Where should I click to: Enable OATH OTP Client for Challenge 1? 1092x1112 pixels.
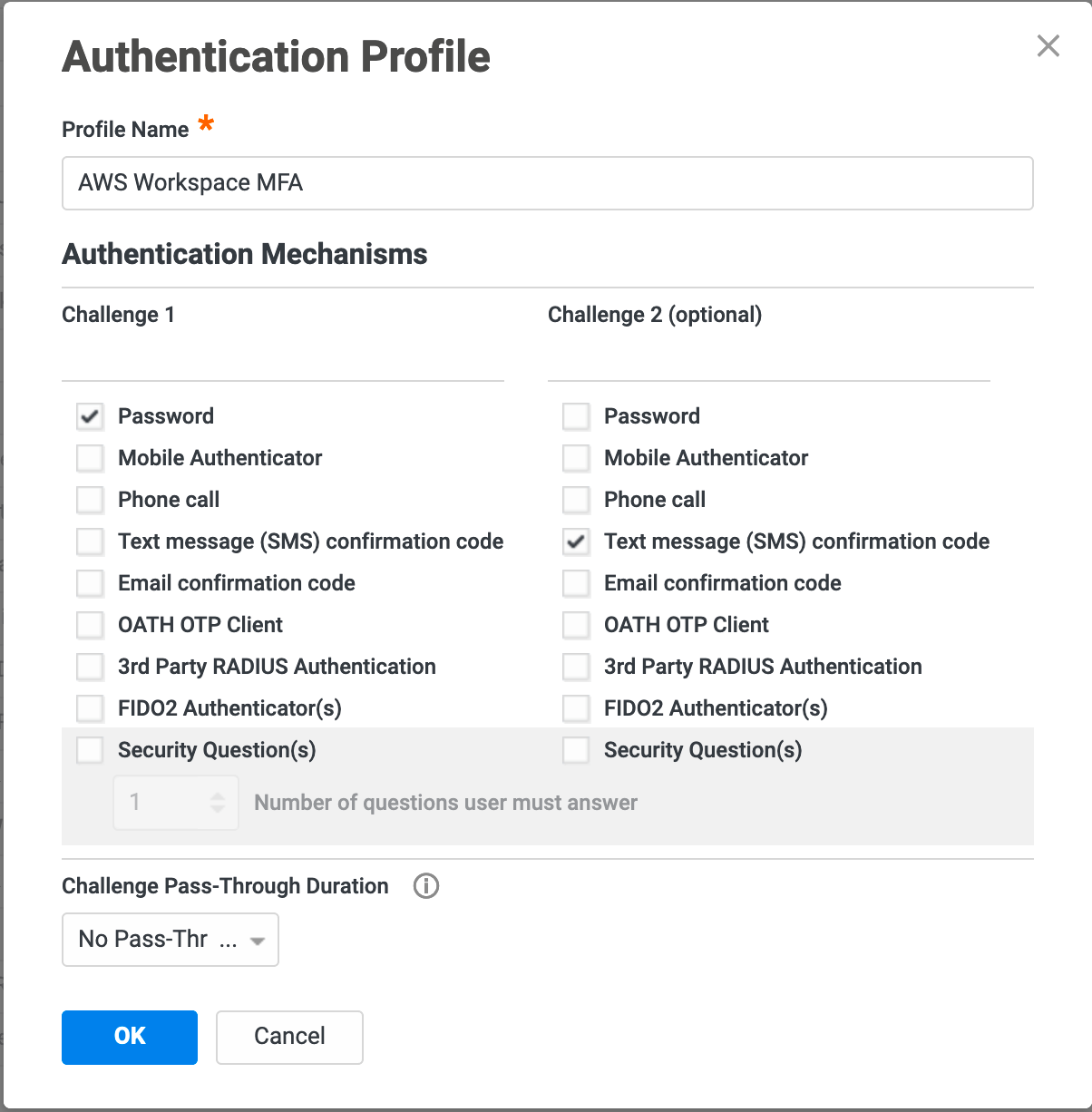tap(90, 625)
